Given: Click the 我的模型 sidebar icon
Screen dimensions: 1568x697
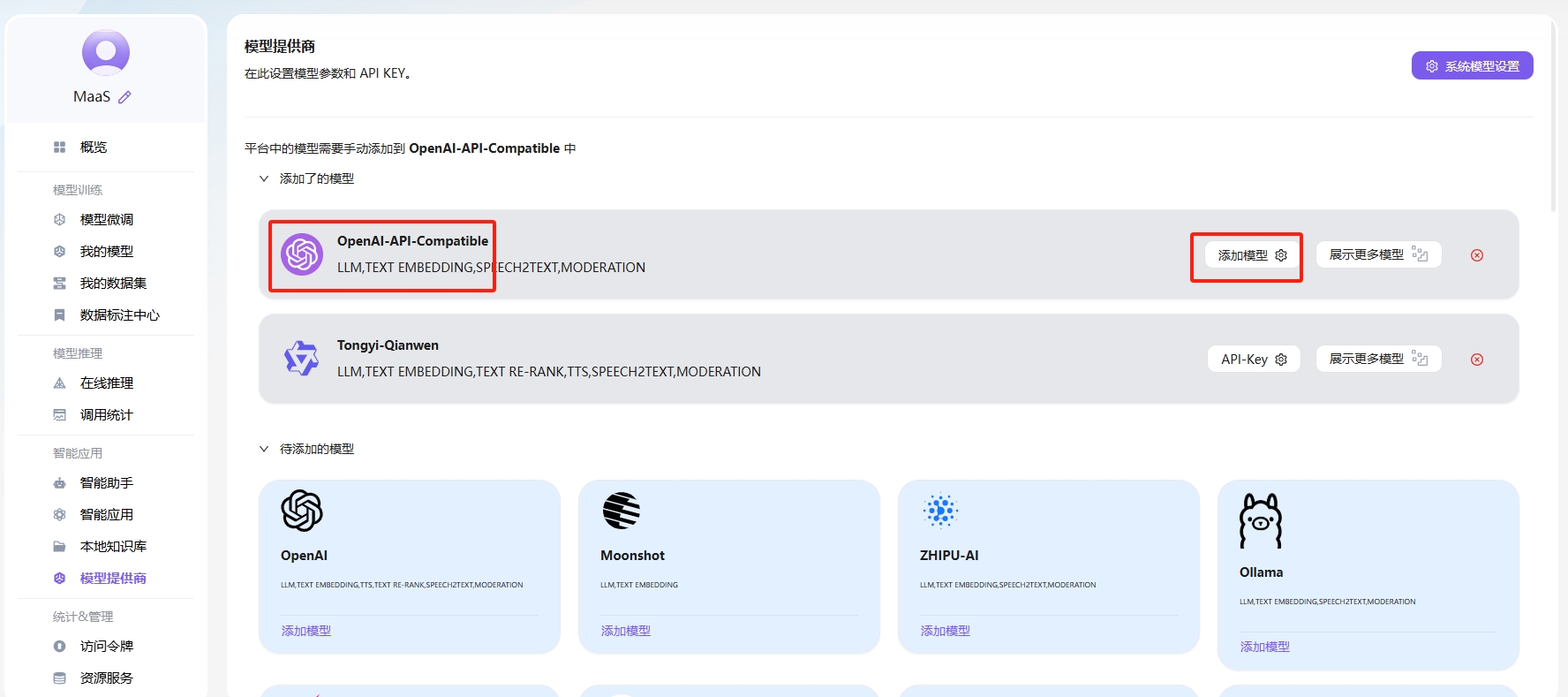Looking at the screenshot, I should [x=60, y=252].
